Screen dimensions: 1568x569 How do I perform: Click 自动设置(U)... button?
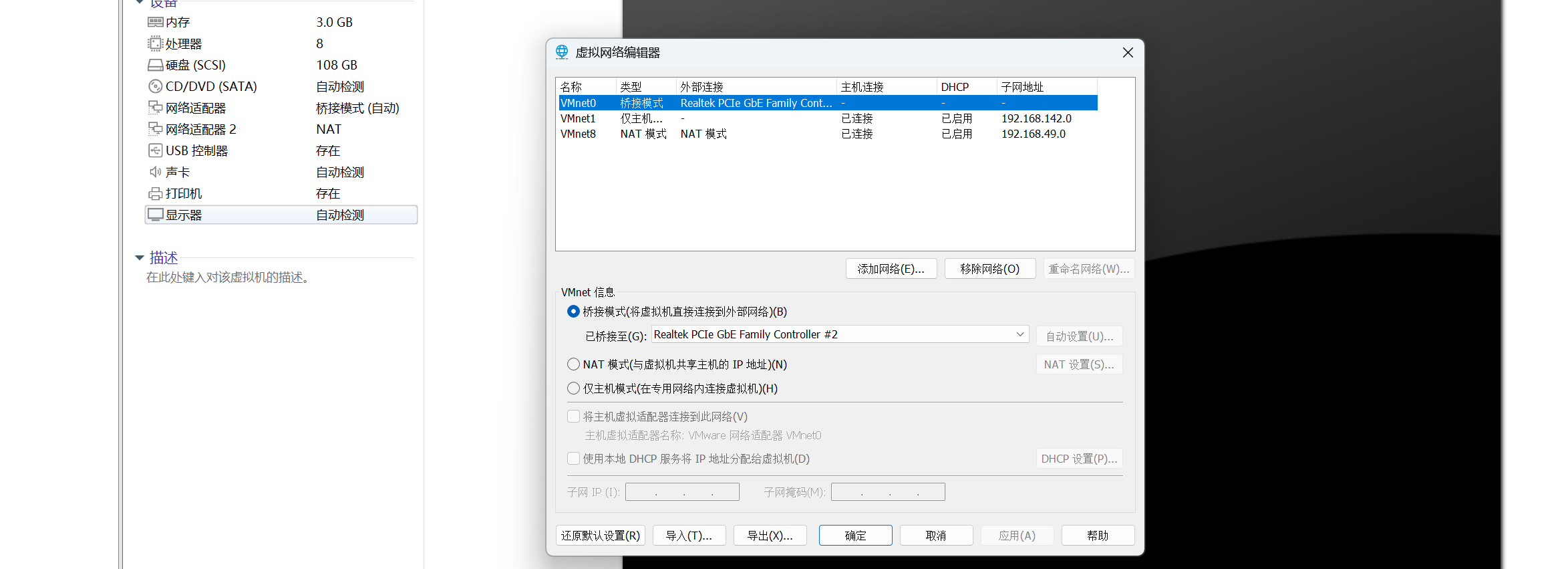tap(1080, 336)
